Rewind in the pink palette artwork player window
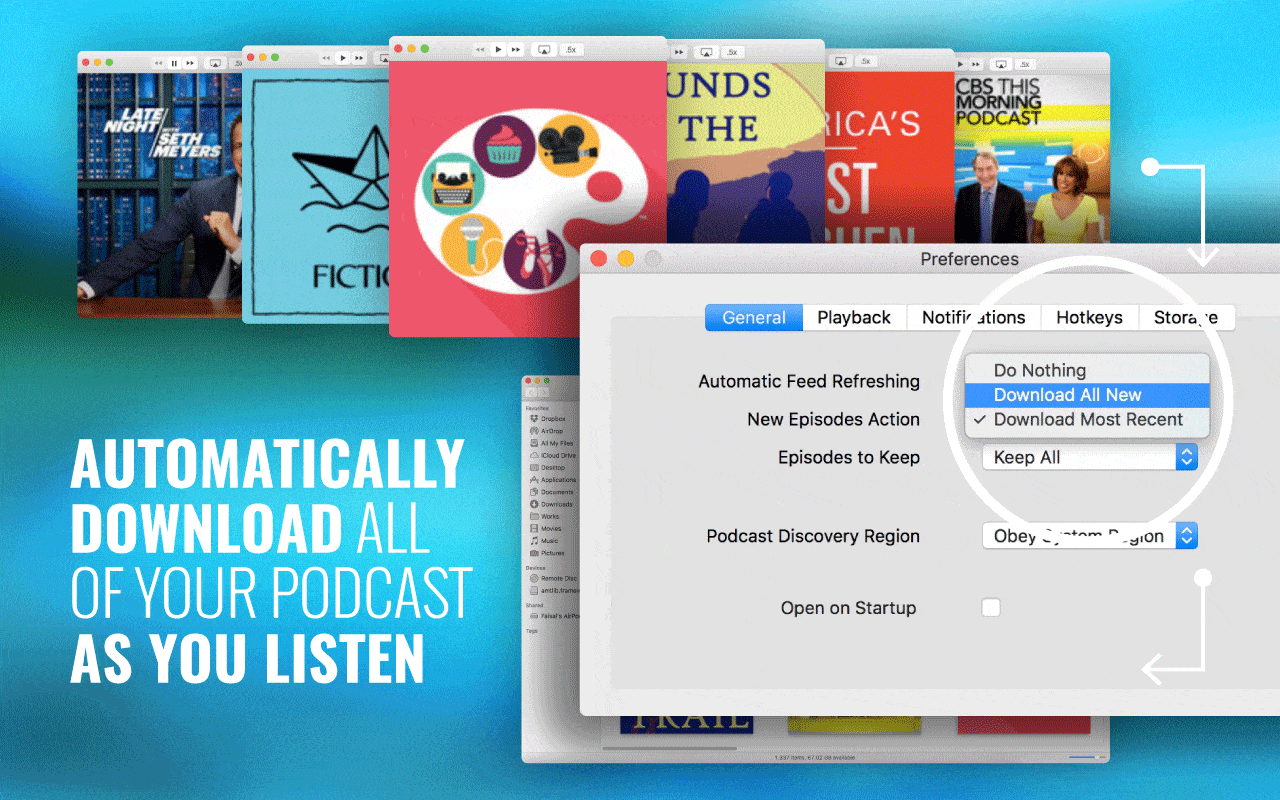The width and height of the screenshot is (1280, 800). click(x=480, y=49)
